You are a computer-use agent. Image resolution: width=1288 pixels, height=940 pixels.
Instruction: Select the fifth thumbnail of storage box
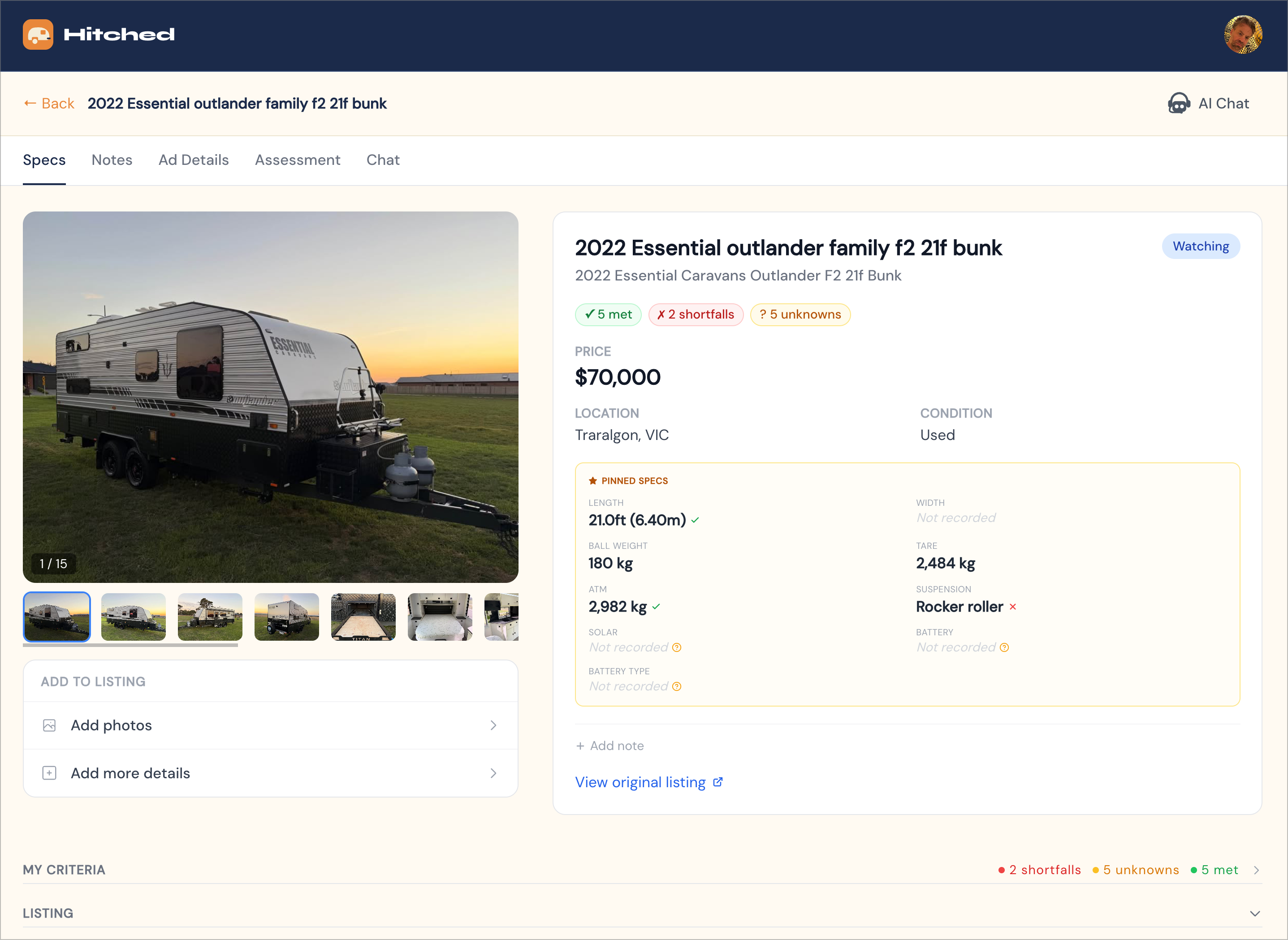point(363,617)
